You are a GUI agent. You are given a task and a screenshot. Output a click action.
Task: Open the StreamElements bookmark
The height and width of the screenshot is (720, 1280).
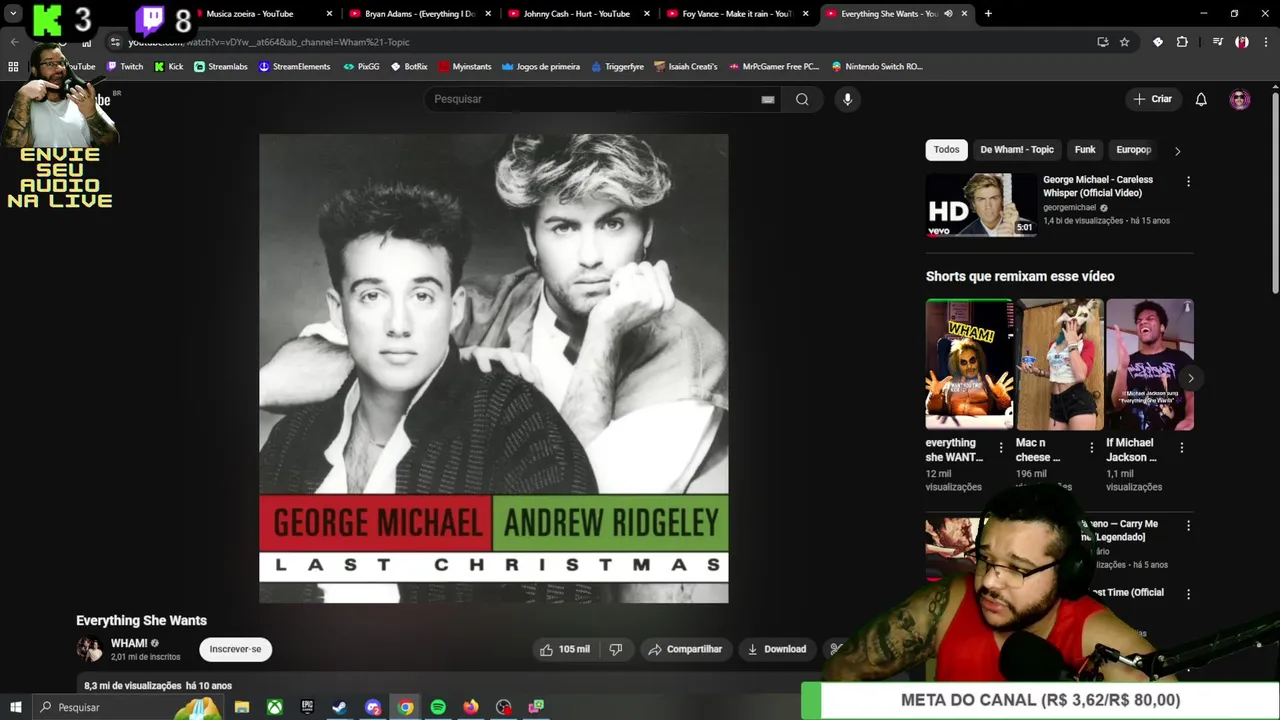[x=294, y=67]
